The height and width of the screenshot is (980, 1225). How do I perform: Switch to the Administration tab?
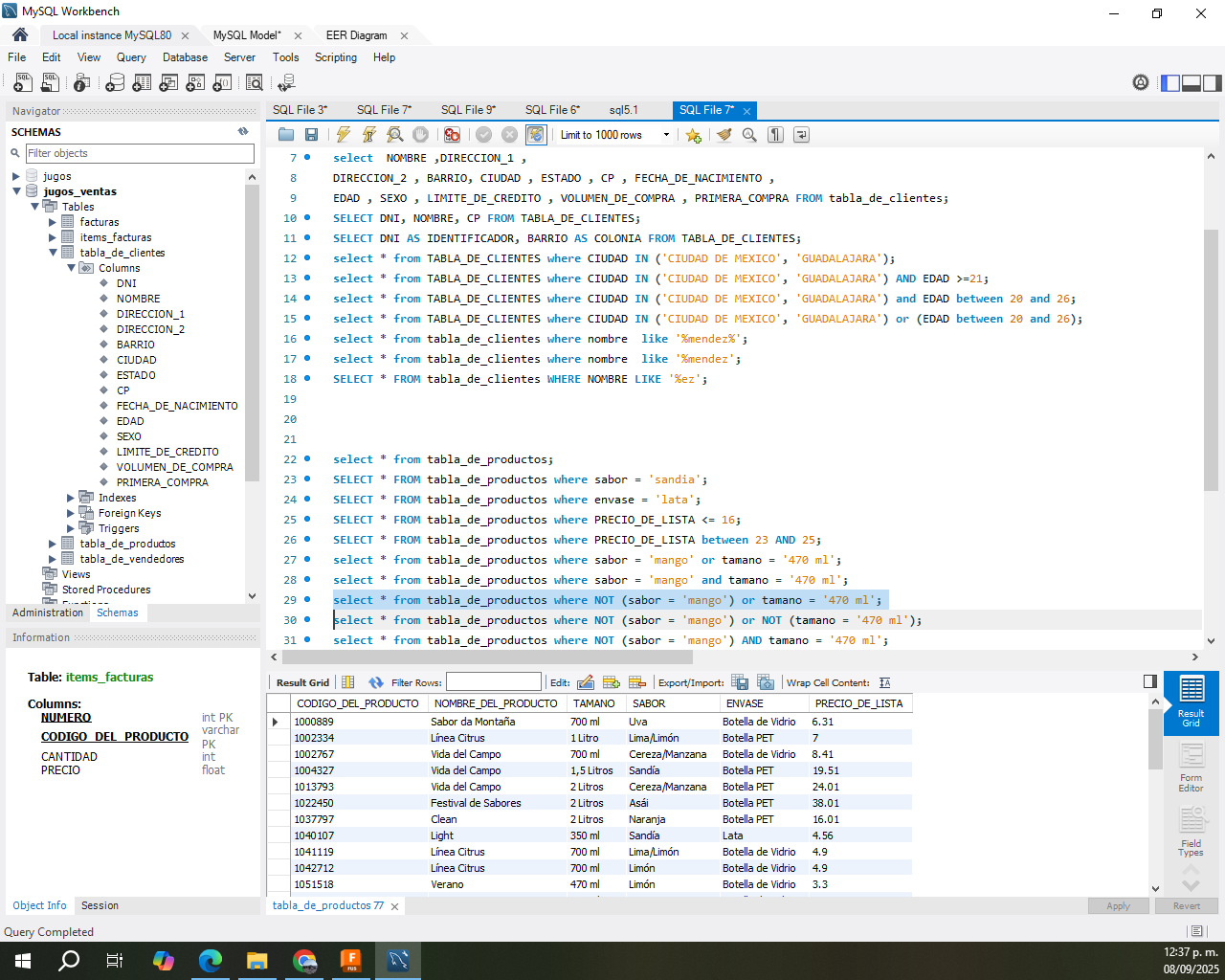tap(48, 612)
